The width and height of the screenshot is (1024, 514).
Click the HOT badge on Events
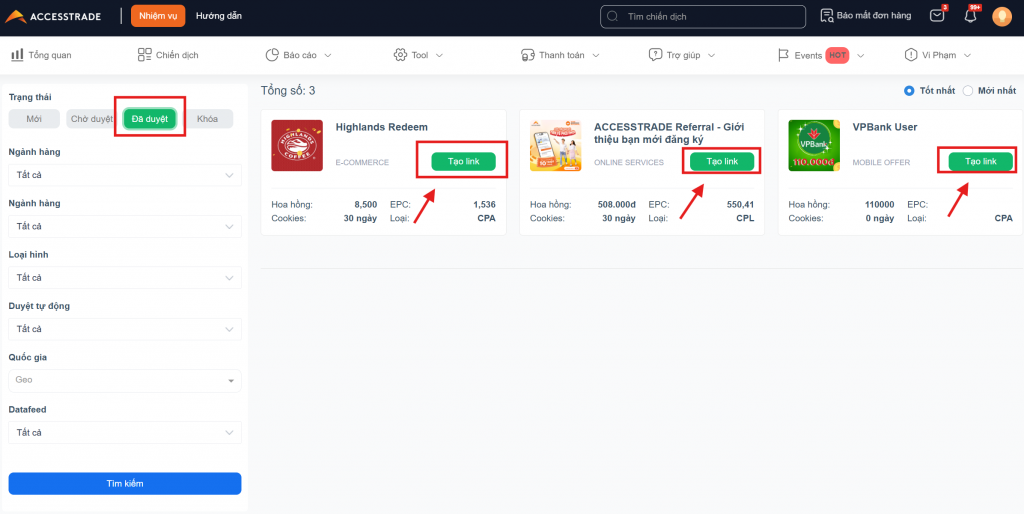[837, 56]
